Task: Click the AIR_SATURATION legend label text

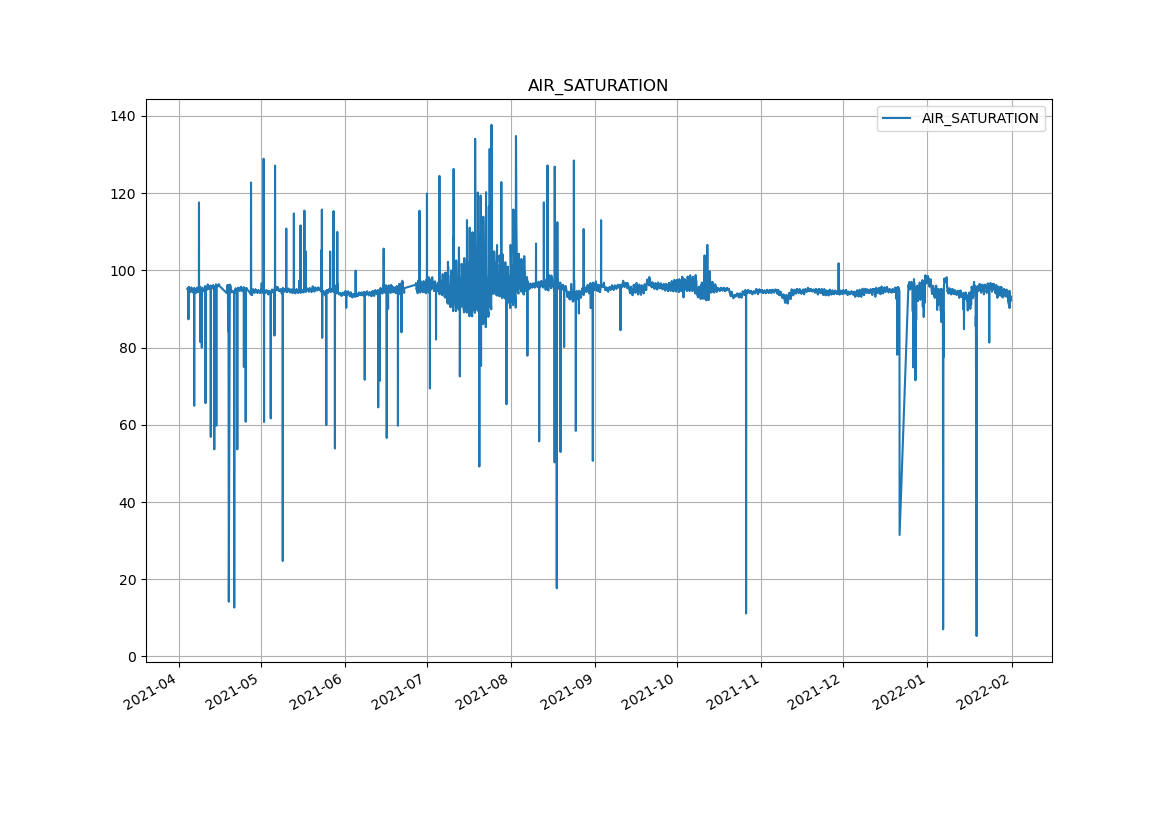Action: (x=979, y=119)
